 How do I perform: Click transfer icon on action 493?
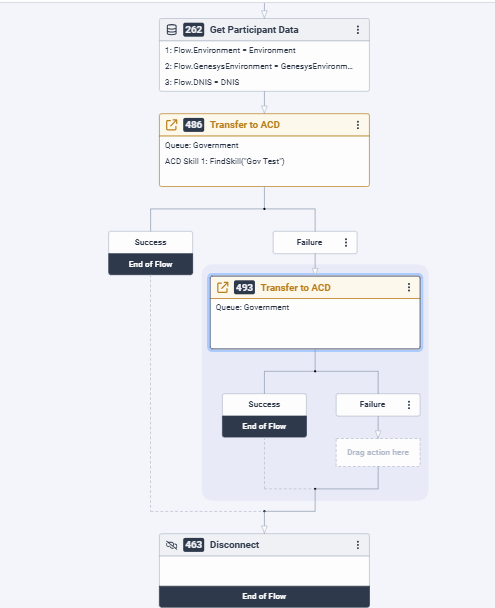point(222,287)
